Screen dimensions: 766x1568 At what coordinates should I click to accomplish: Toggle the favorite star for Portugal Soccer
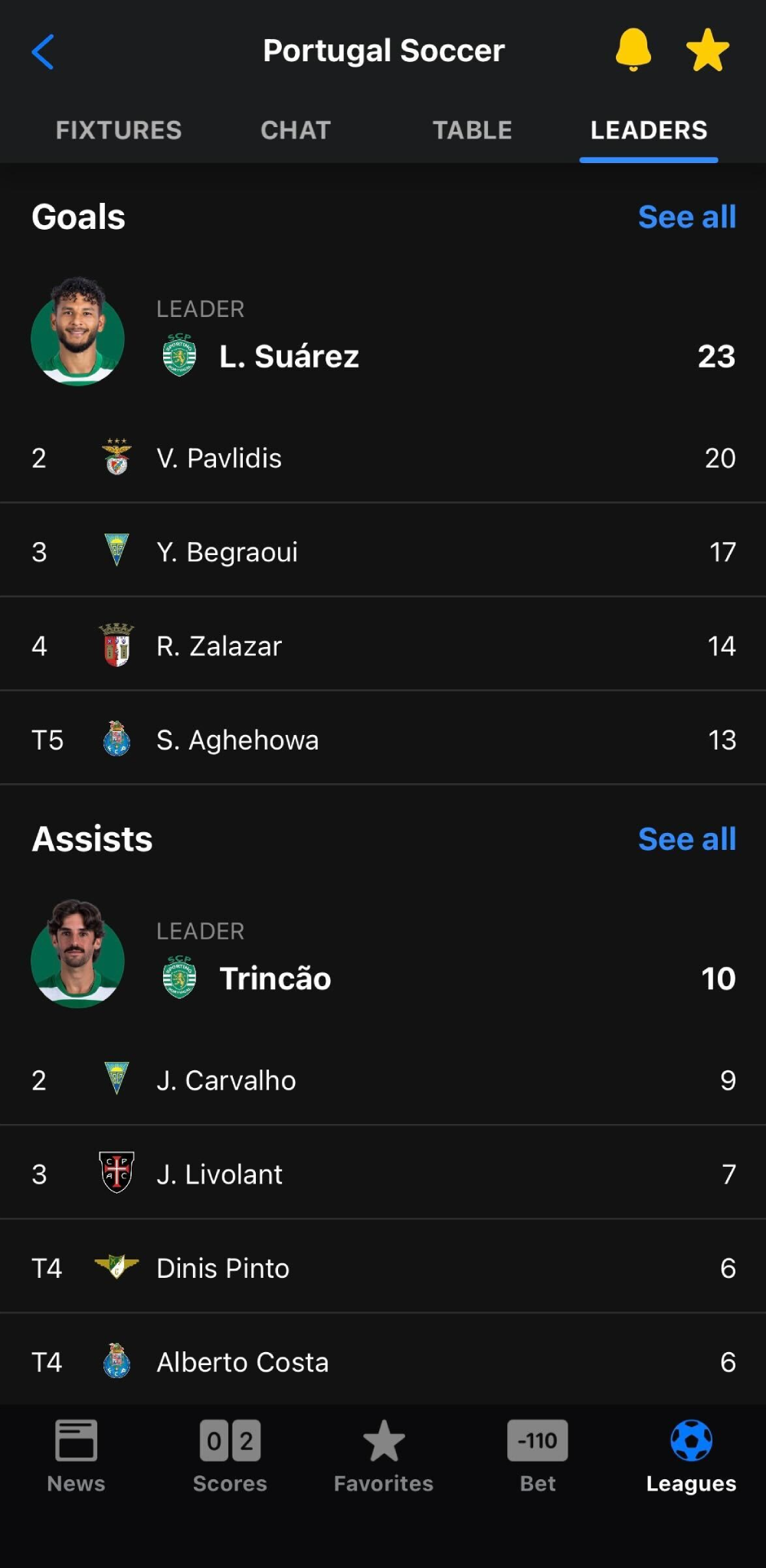[707, 51]
